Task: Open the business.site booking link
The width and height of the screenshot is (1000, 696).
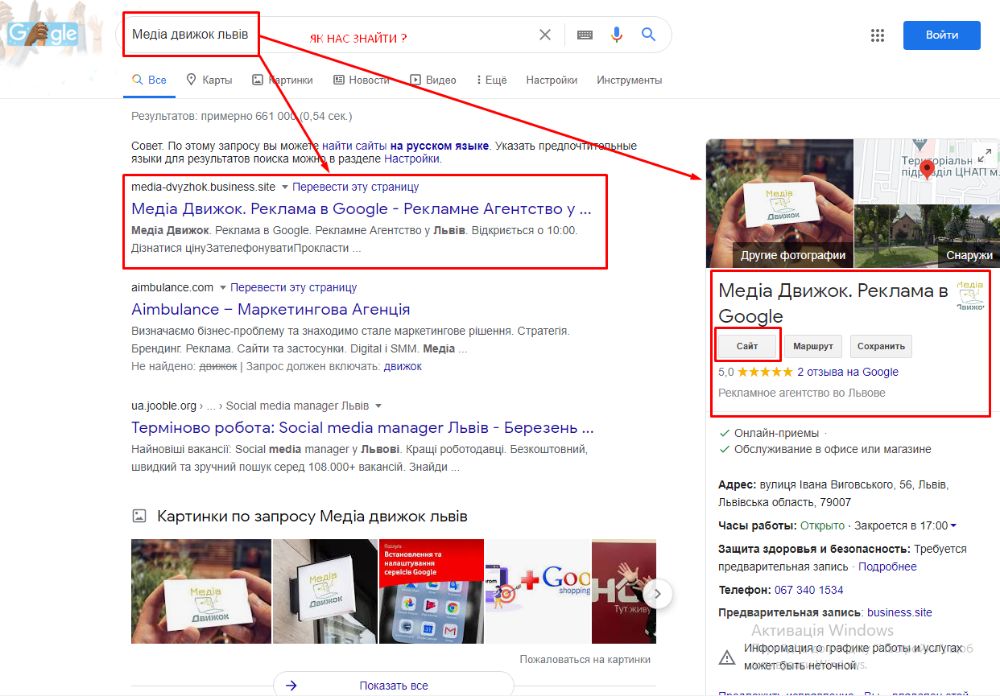Action: click(x=899, y=612)
